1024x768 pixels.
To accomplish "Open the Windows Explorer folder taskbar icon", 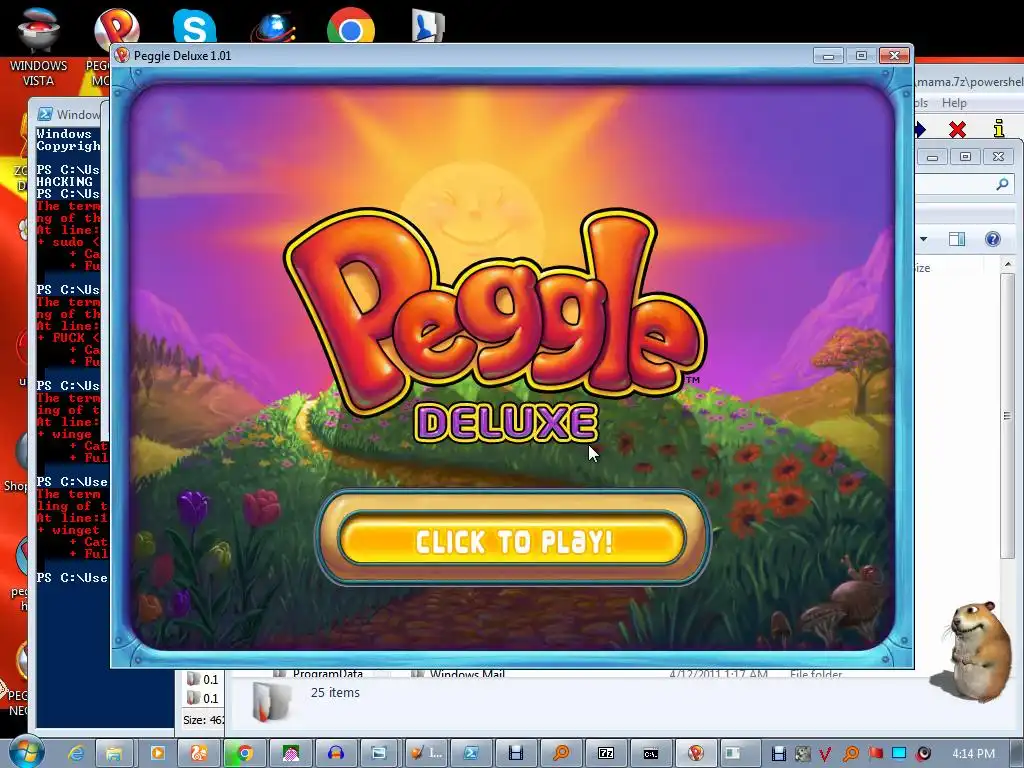I will [x=114, y=753].
